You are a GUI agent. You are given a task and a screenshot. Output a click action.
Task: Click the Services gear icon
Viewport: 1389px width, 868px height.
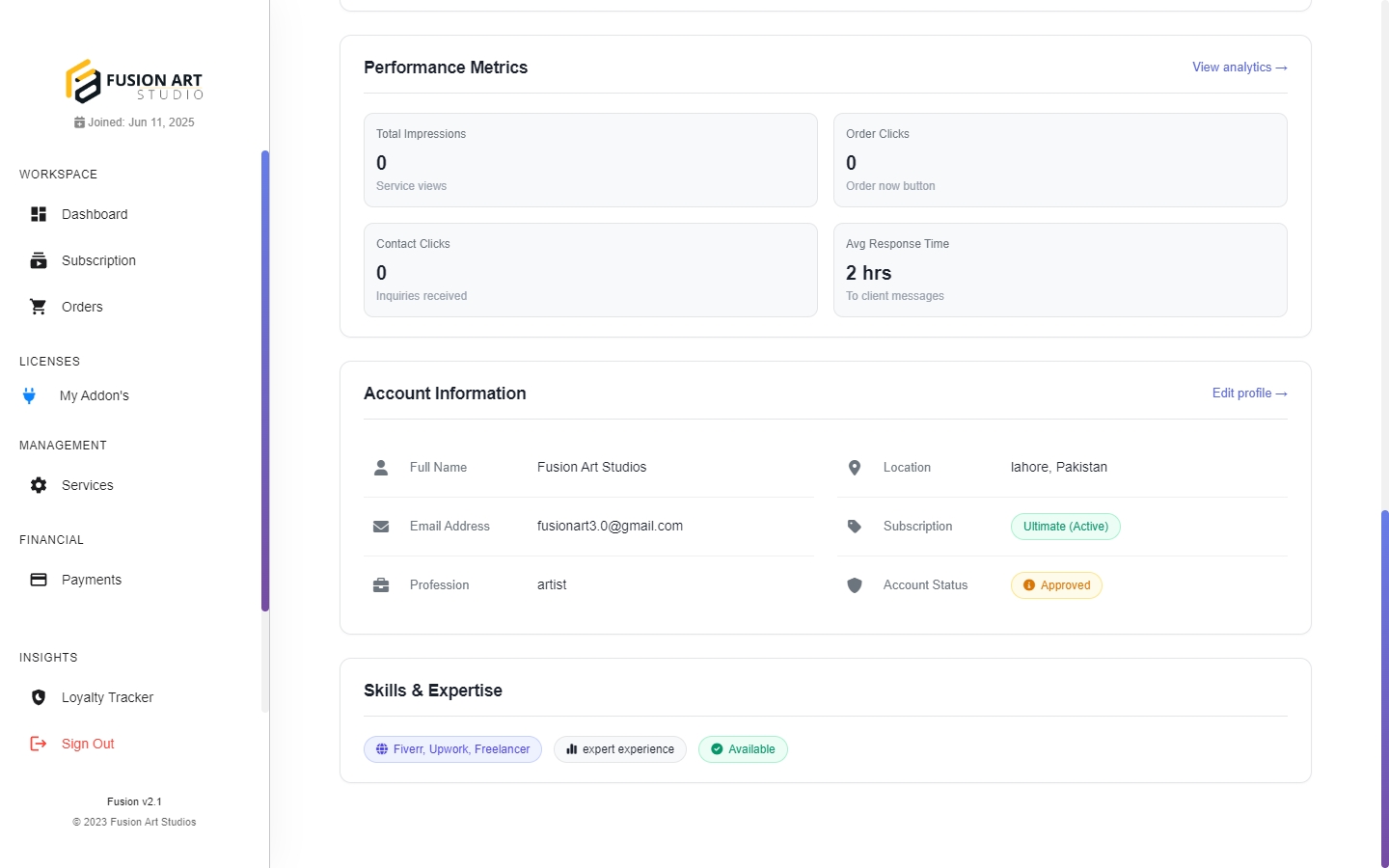(x=39, y=485)
